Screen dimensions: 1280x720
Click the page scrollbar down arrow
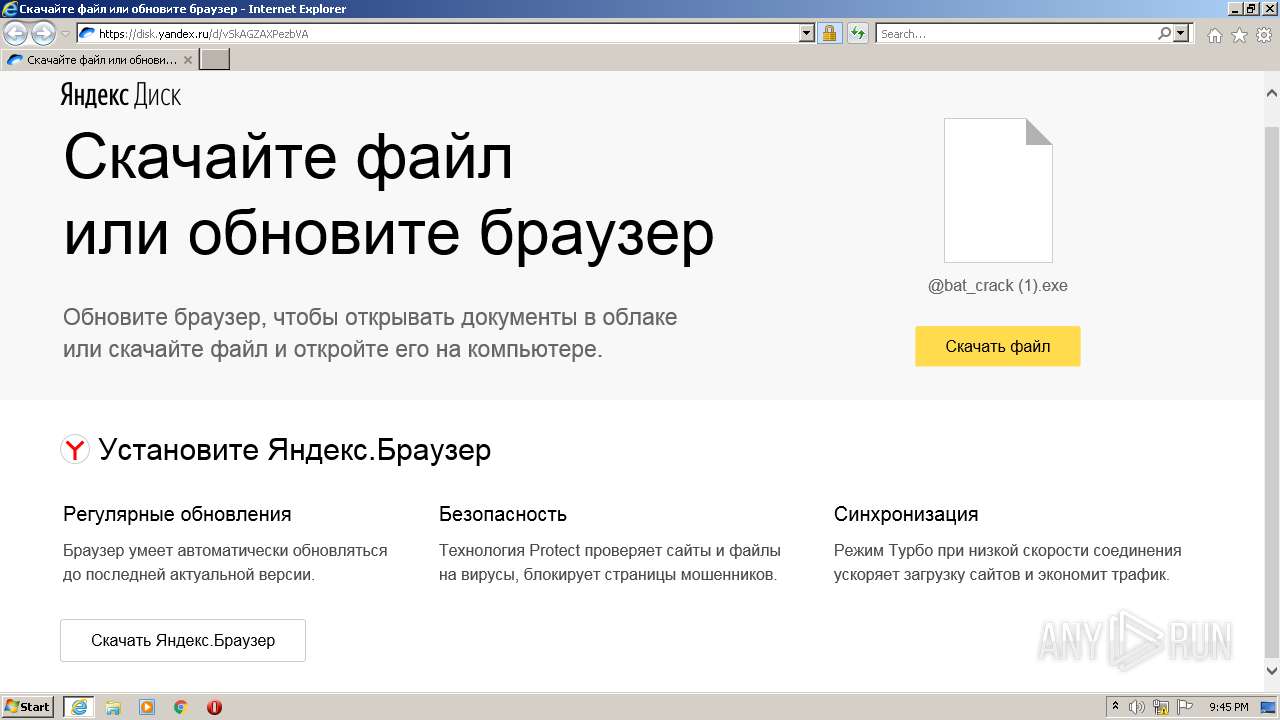tap(1272, 671)
